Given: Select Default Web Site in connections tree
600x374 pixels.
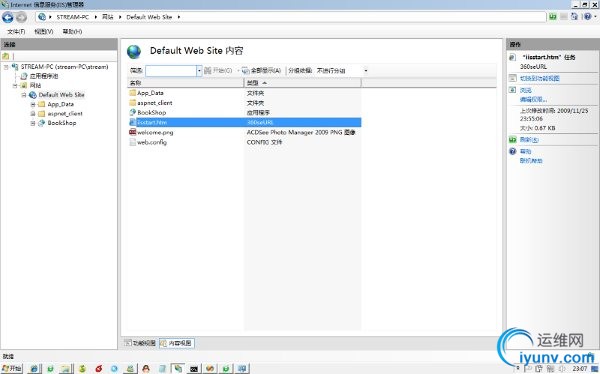Looking at the screenshot, I should point(61,95).
